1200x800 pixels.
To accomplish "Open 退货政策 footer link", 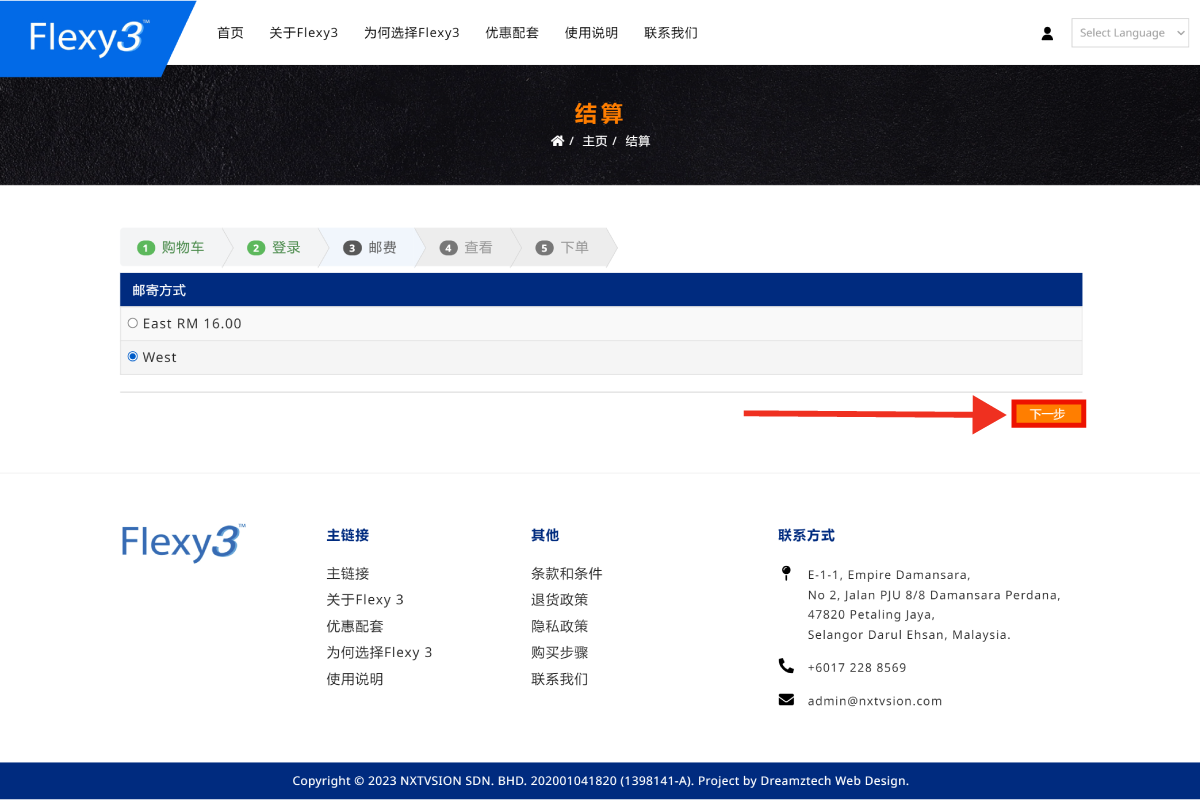I will point(559,600).
